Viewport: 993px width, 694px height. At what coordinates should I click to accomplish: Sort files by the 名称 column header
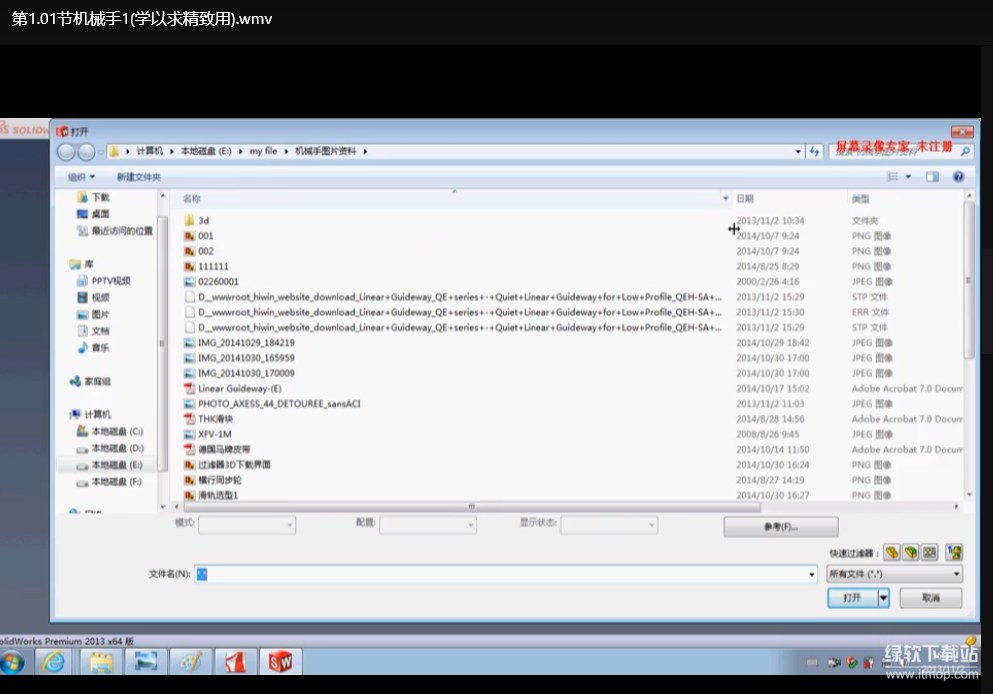click(192, 199)
